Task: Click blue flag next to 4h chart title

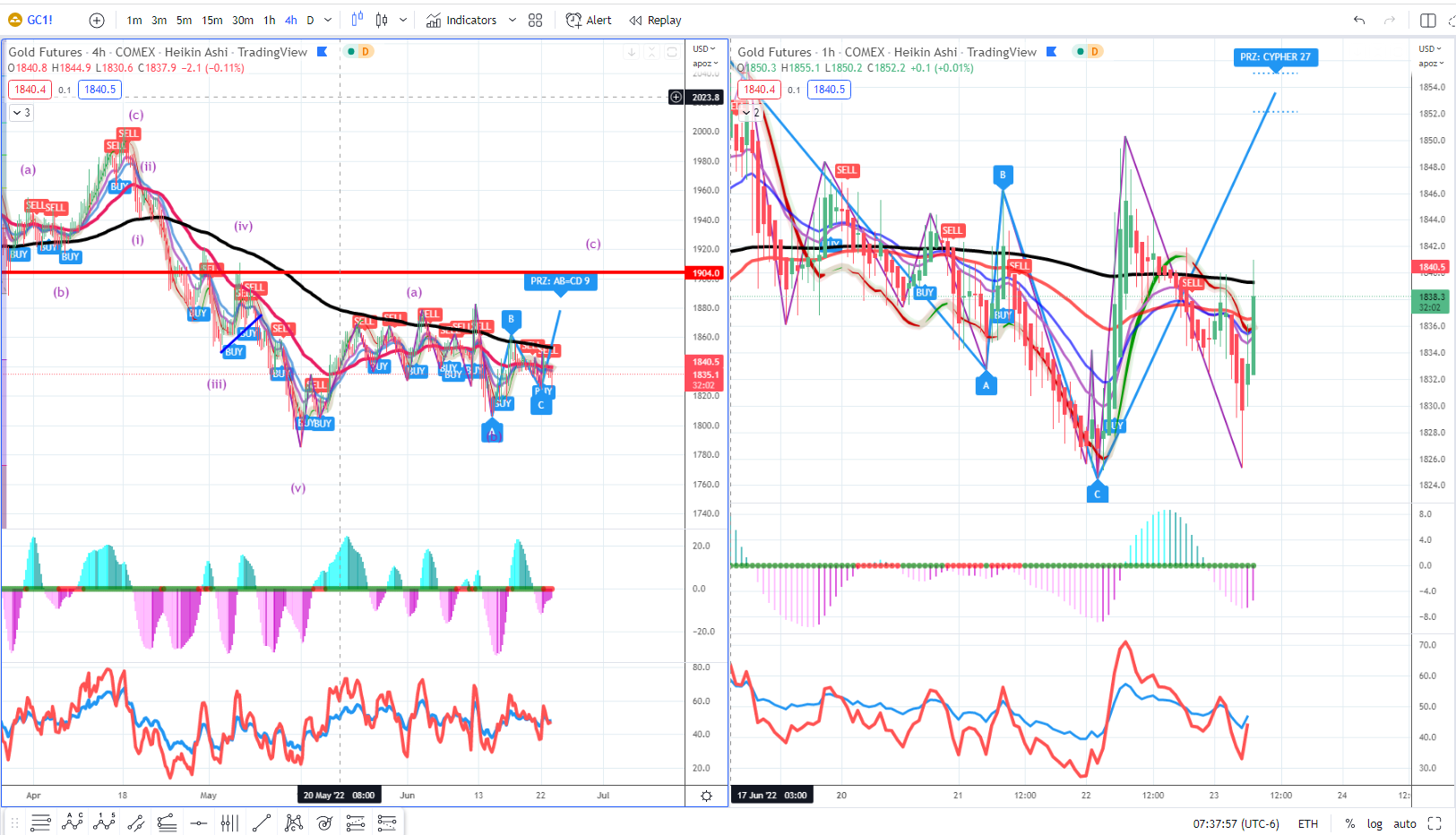Action: pyautogui.click(x=323, y=52)
